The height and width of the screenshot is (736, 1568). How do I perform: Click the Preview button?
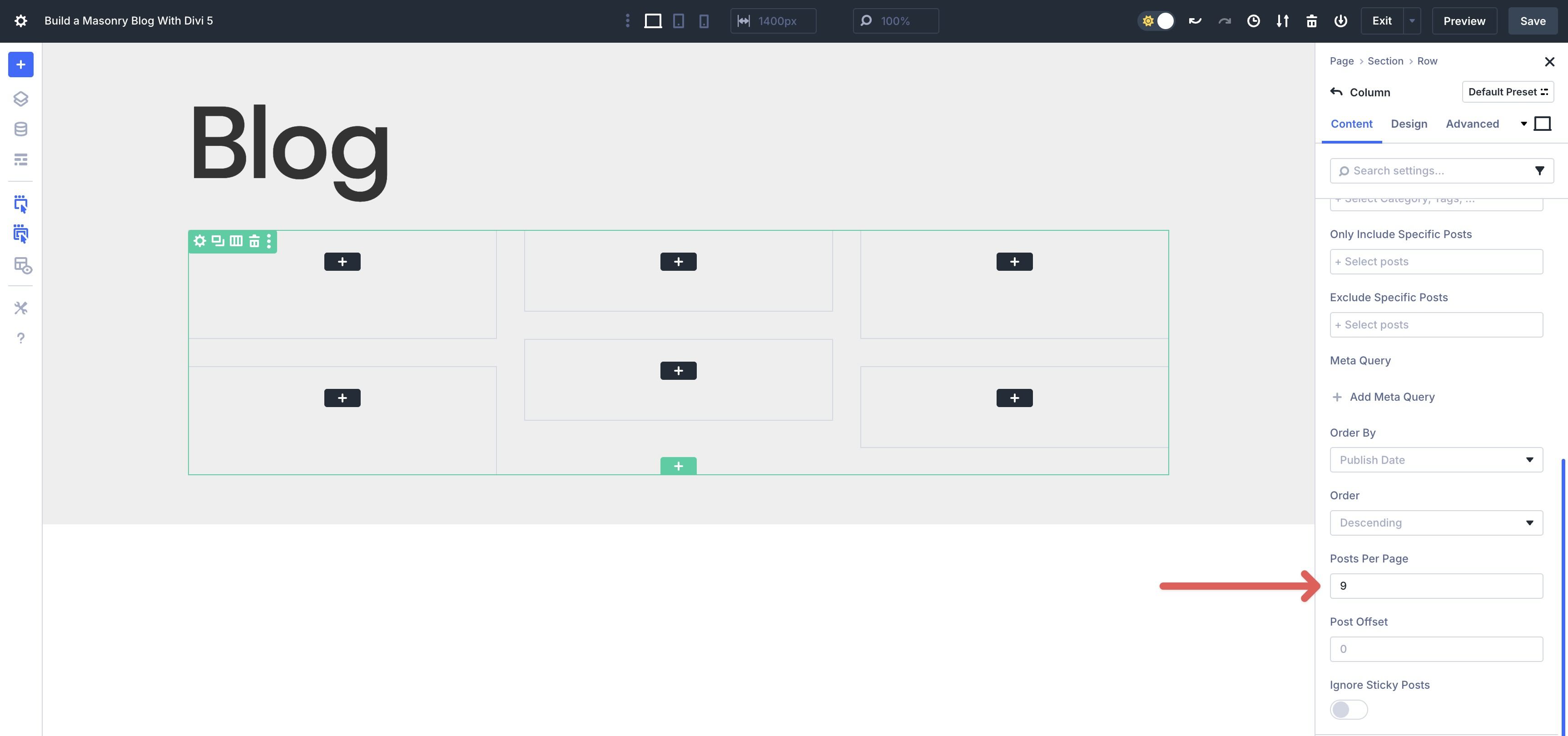(1464, 20)
